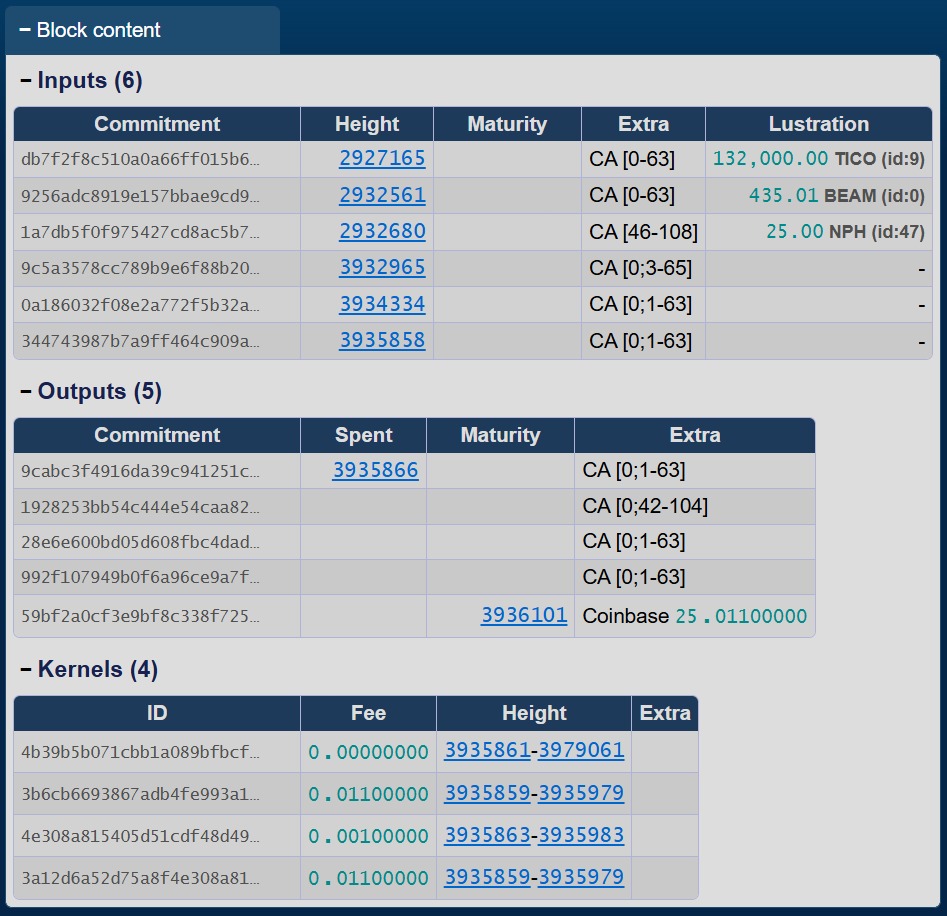Collapse the Kernels (4) section
947x916 pixels.
pyautogui.click(x=89, y=670)
